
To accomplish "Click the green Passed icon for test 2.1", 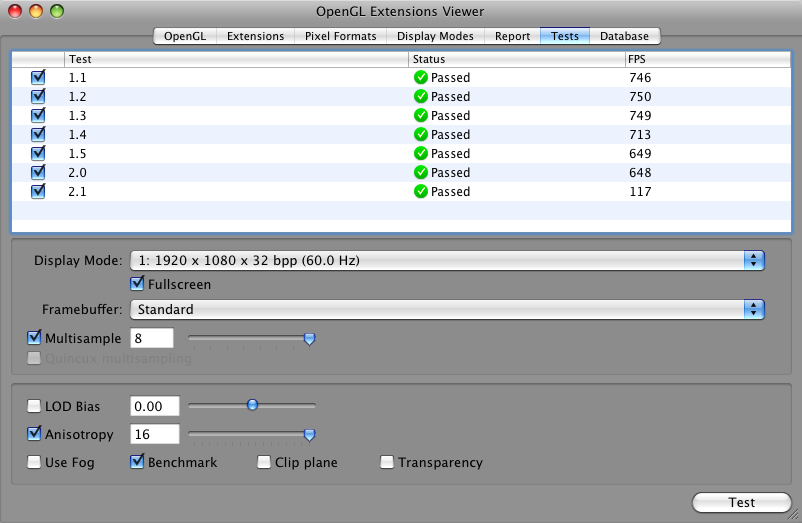I will (x=420, y=191).
